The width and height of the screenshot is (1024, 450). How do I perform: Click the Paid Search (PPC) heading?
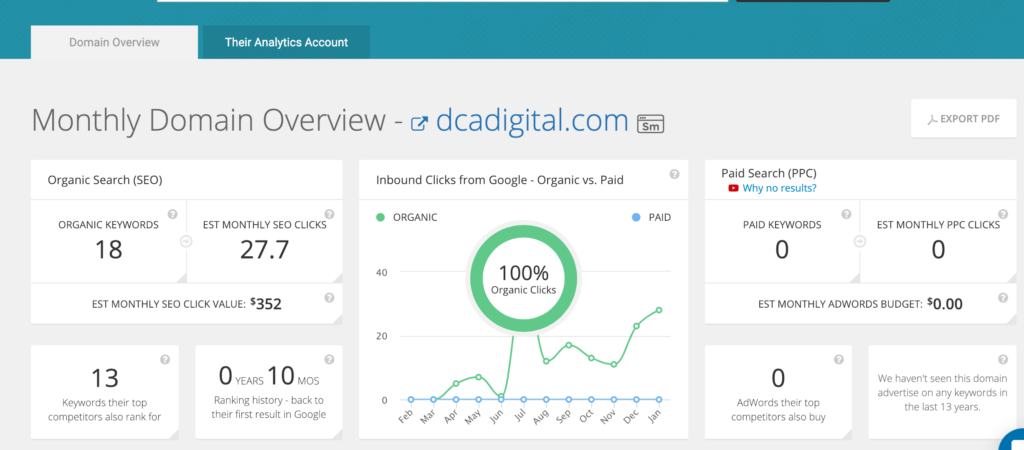769,174
